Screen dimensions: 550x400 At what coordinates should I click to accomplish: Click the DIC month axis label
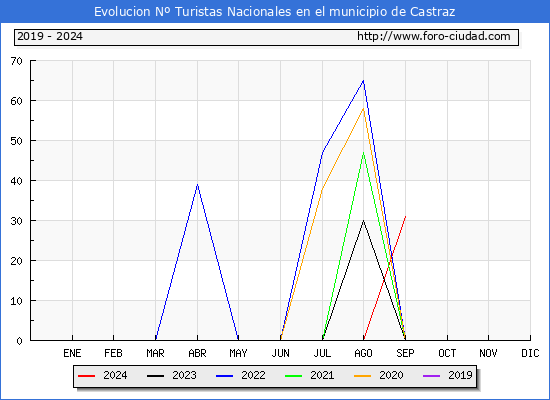point(530,353)
